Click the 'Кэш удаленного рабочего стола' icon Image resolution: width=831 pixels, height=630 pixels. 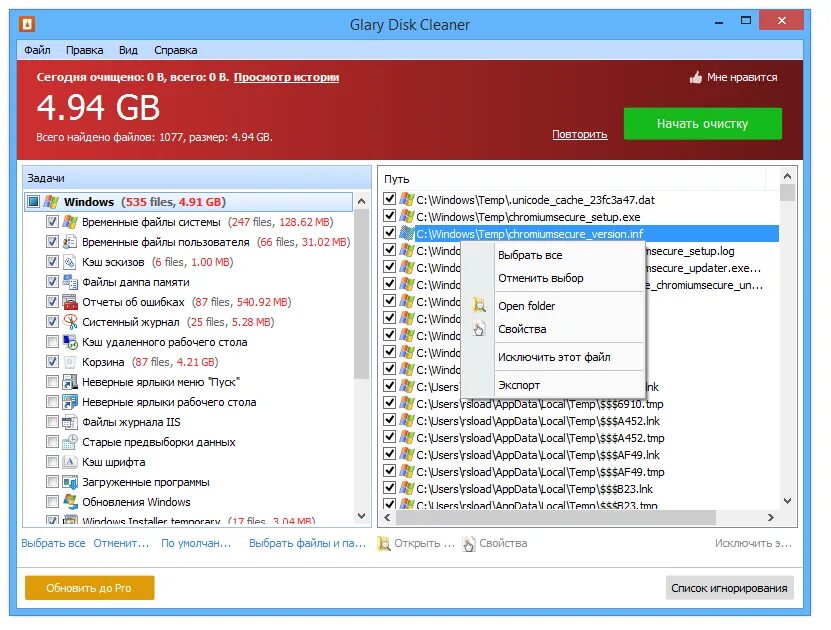70,342
